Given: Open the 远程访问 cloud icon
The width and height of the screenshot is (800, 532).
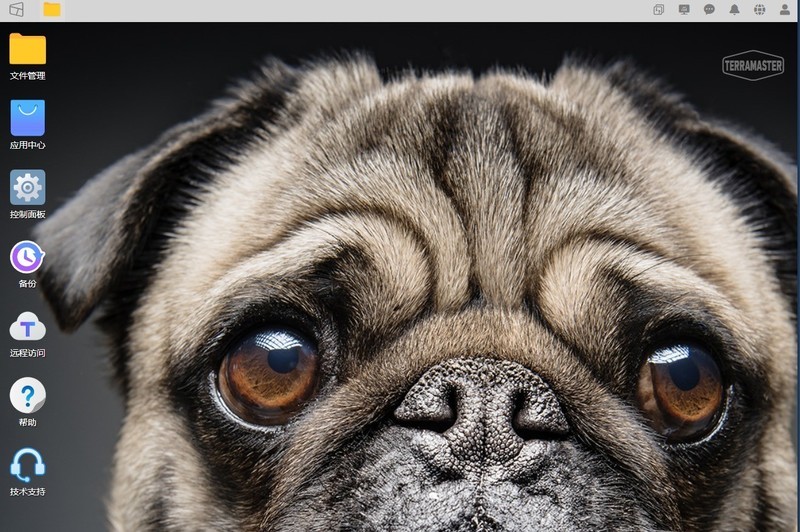Looking at the screenshot, I should [x=28, y=326].
